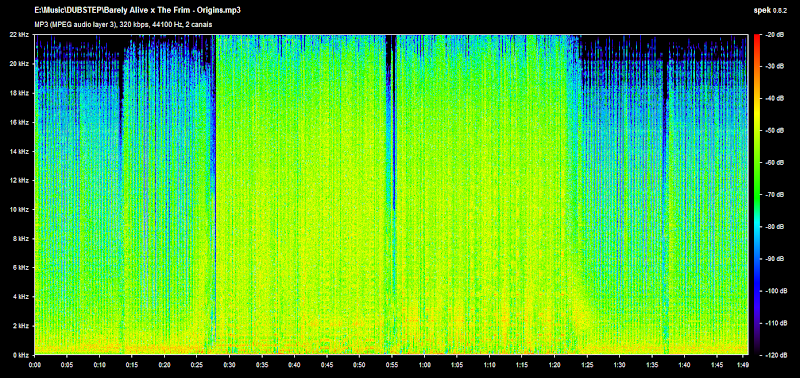The width and height of the screenshot is (800, 378).
Task: Click inside the spectrogram plot area
Action: [x=391, y=194]
